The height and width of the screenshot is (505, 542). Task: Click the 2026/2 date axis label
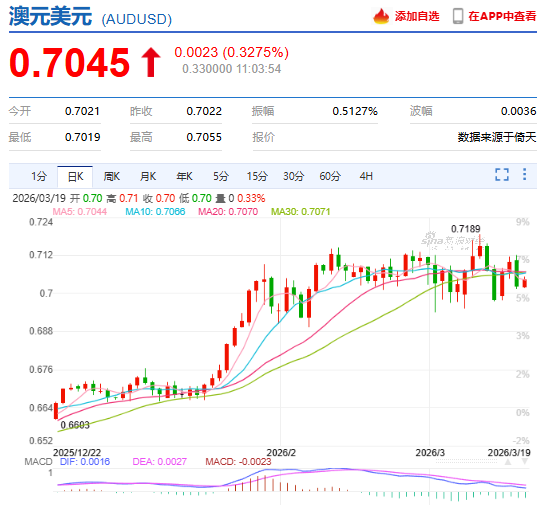click(281, 452)
